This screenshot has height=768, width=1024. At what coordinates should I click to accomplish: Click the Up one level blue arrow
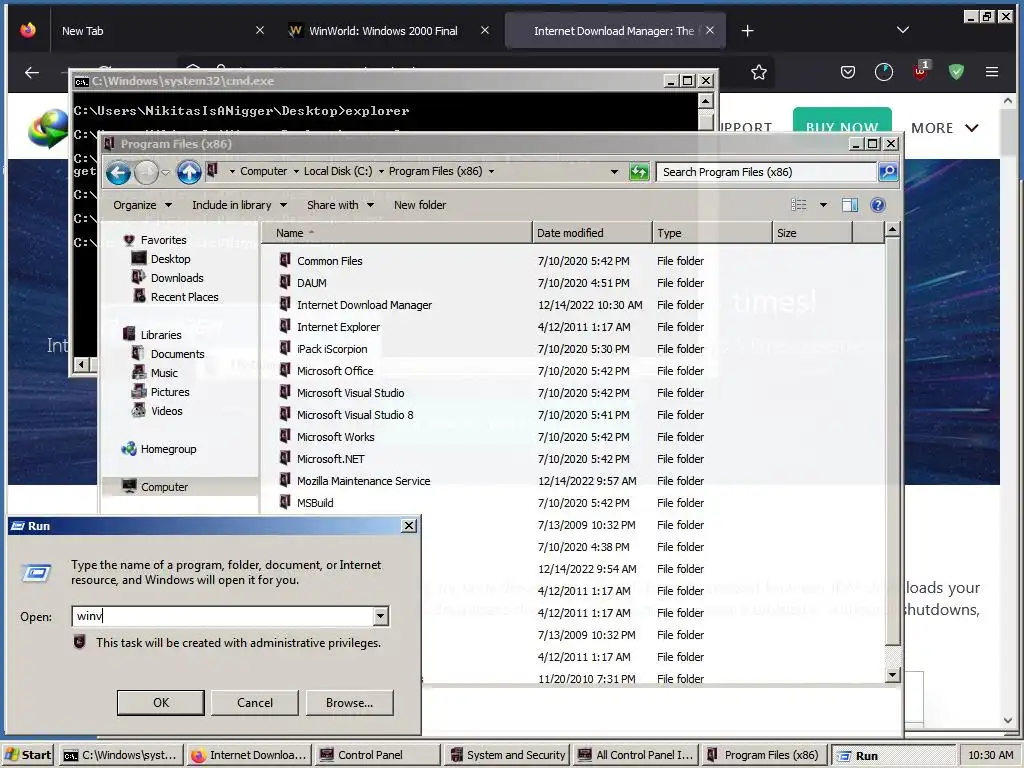[189, 172]
